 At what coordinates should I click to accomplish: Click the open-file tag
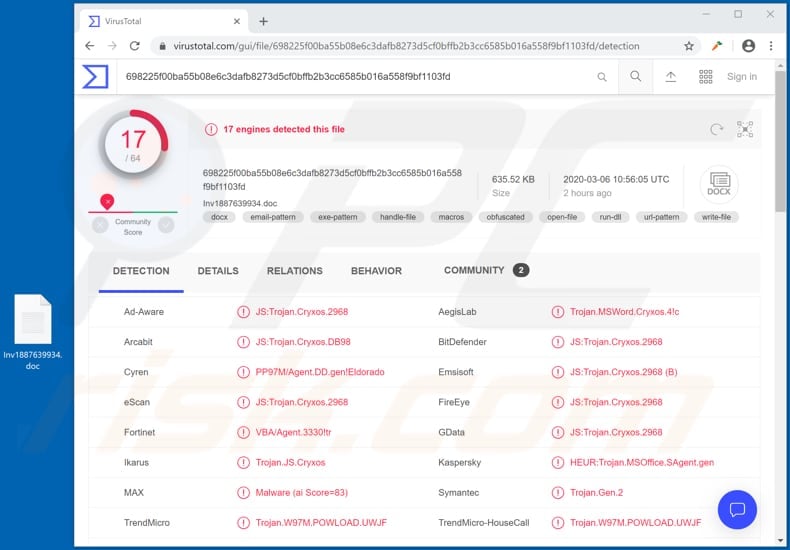point(562,217)
